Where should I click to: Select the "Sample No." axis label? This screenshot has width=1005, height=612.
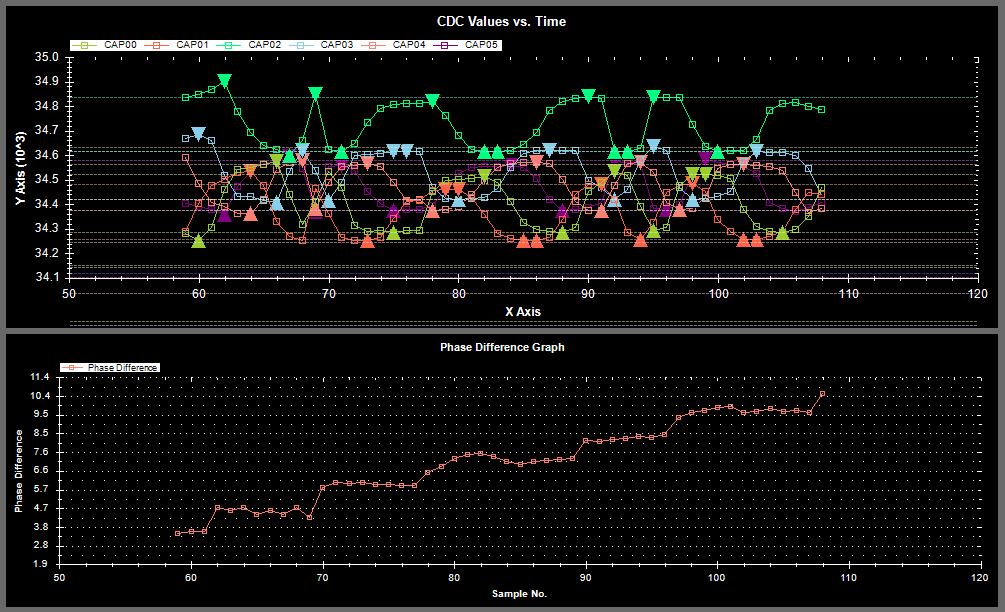coord(519,594)
